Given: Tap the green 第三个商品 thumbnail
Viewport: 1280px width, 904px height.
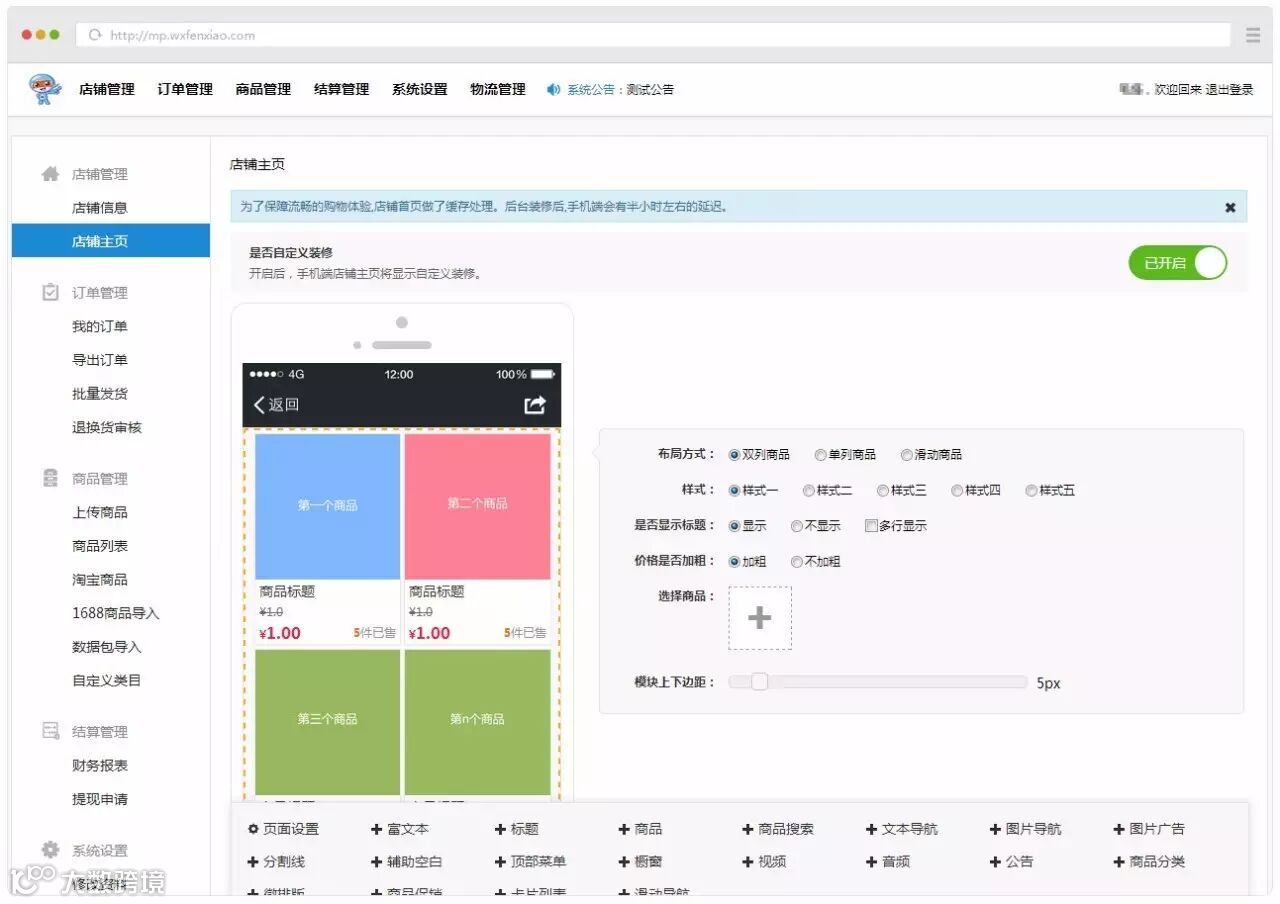Looking at the screenshot, I should click(328, 722).
